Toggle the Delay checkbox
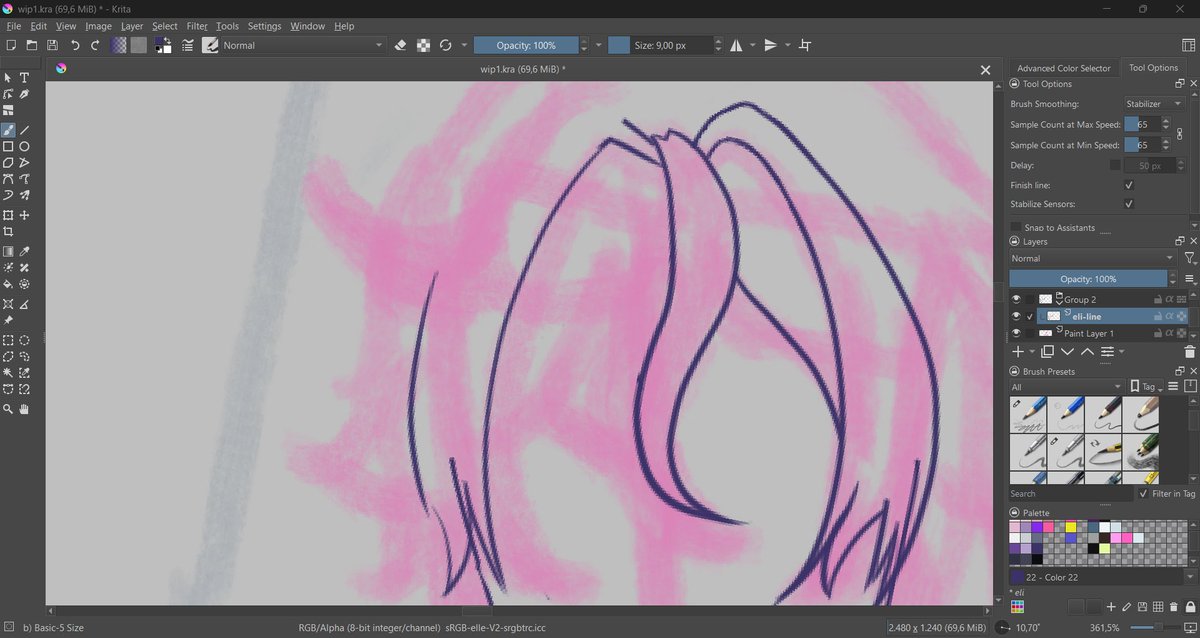The width and height of the screenshot is (1200, 638). pos(1115,165)
